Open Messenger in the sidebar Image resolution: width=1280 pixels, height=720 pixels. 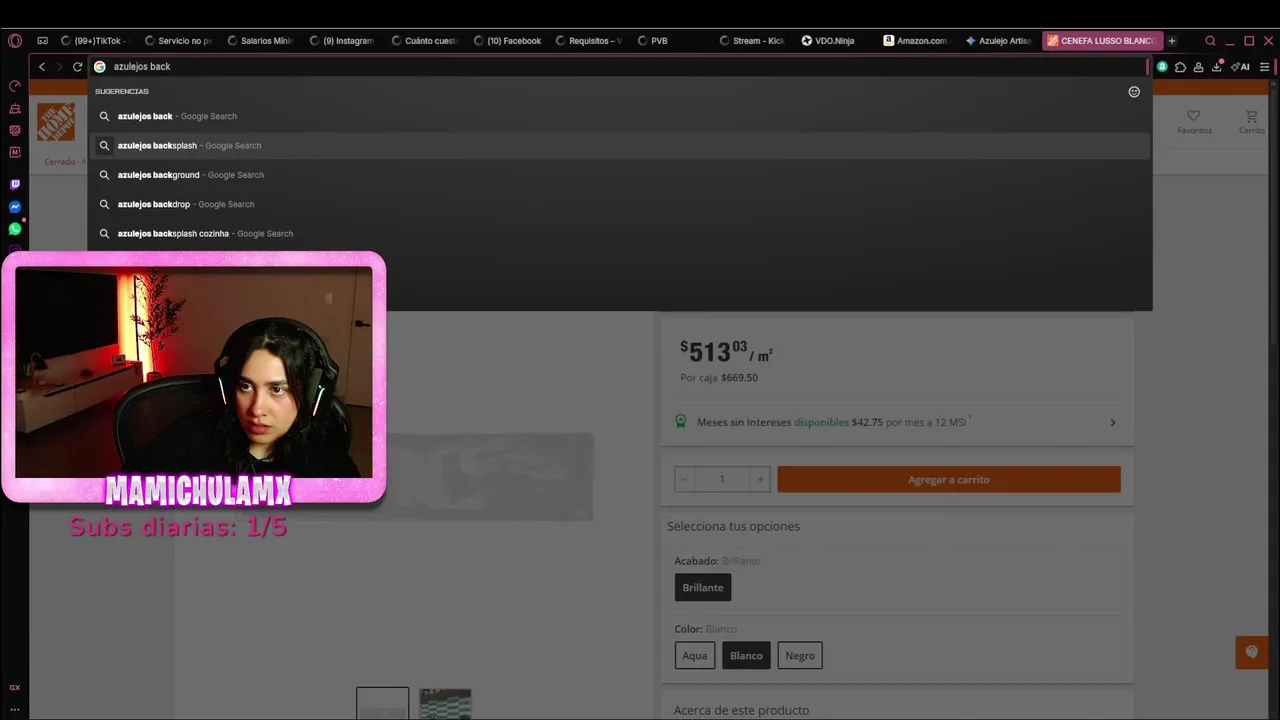(15, 207)
